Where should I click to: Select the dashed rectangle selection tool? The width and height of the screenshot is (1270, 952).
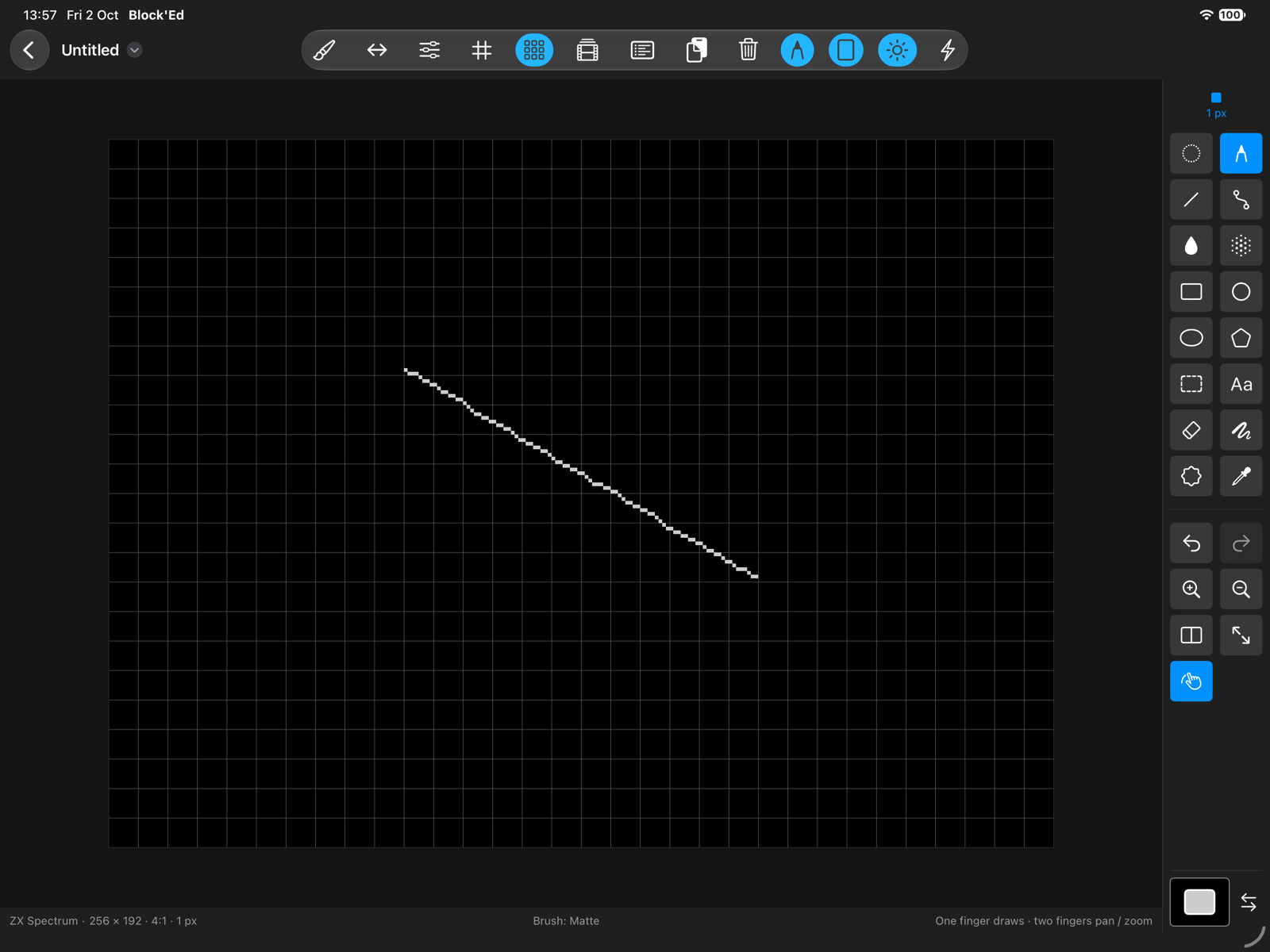pyautogui.click(x=1191, y=384)
